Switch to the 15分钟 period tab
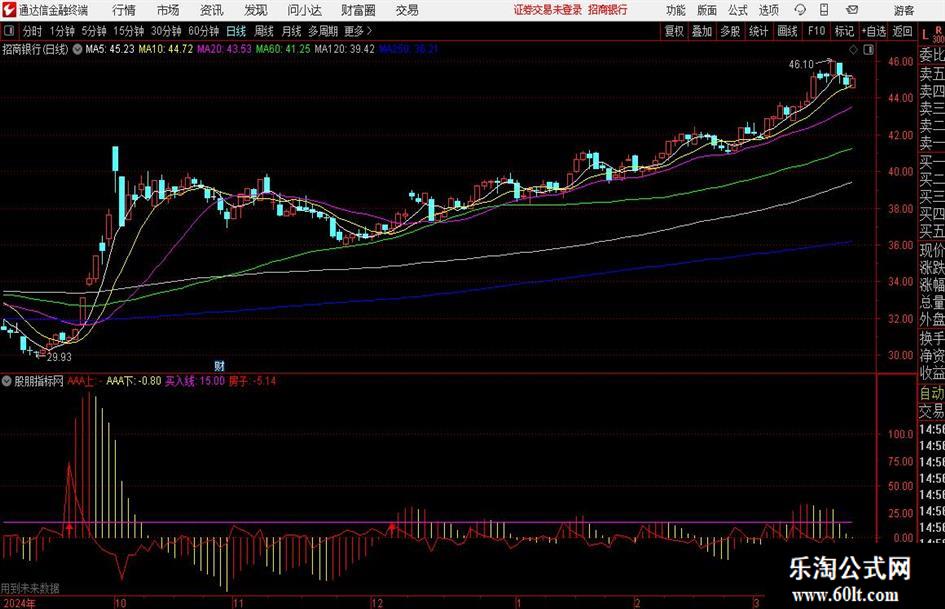The height and width of the screenshot is (609, 945). (x=129, y=31)
